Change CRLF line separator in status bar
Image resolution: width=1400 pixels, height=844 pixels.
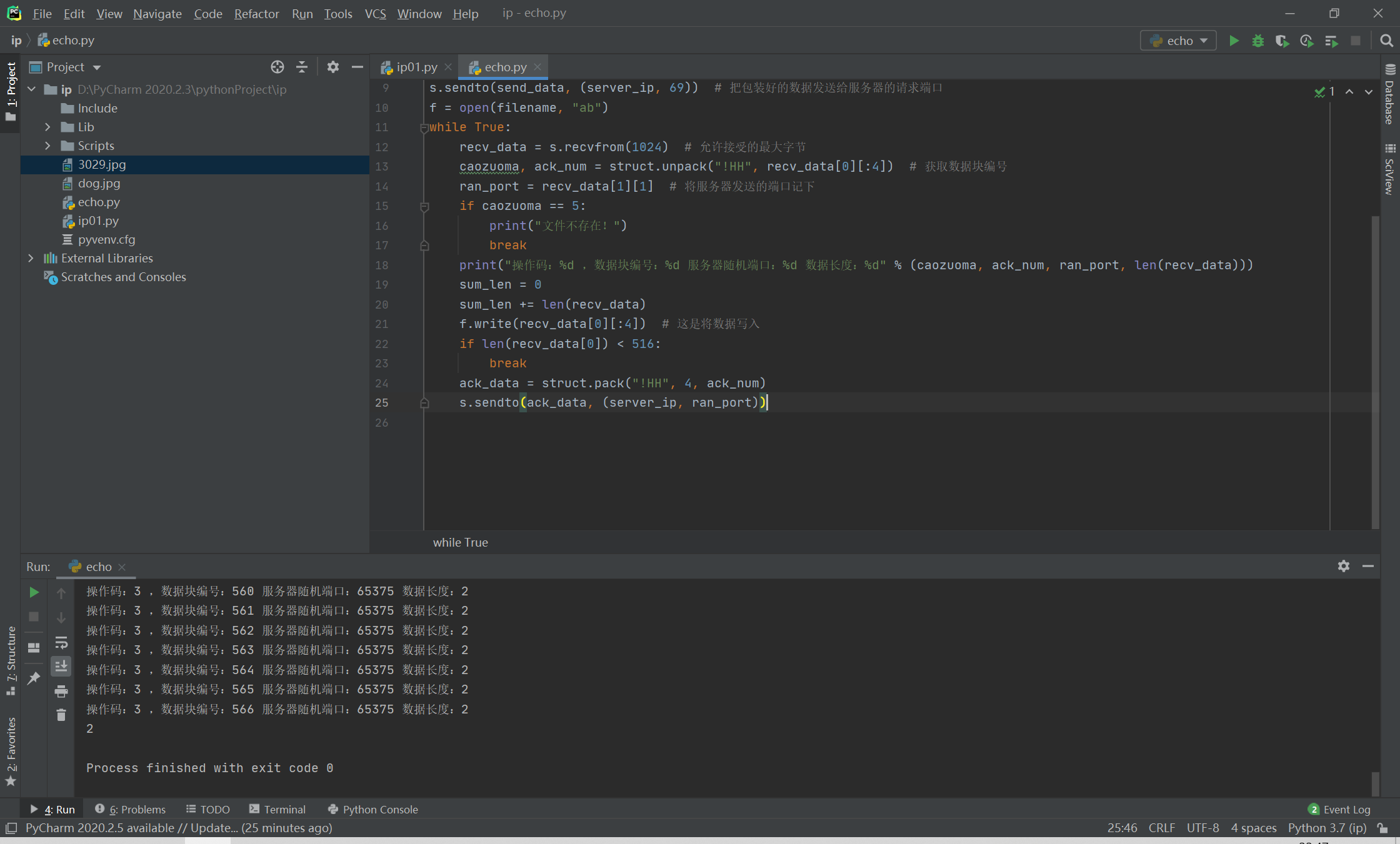click(x=1161, y=828)
